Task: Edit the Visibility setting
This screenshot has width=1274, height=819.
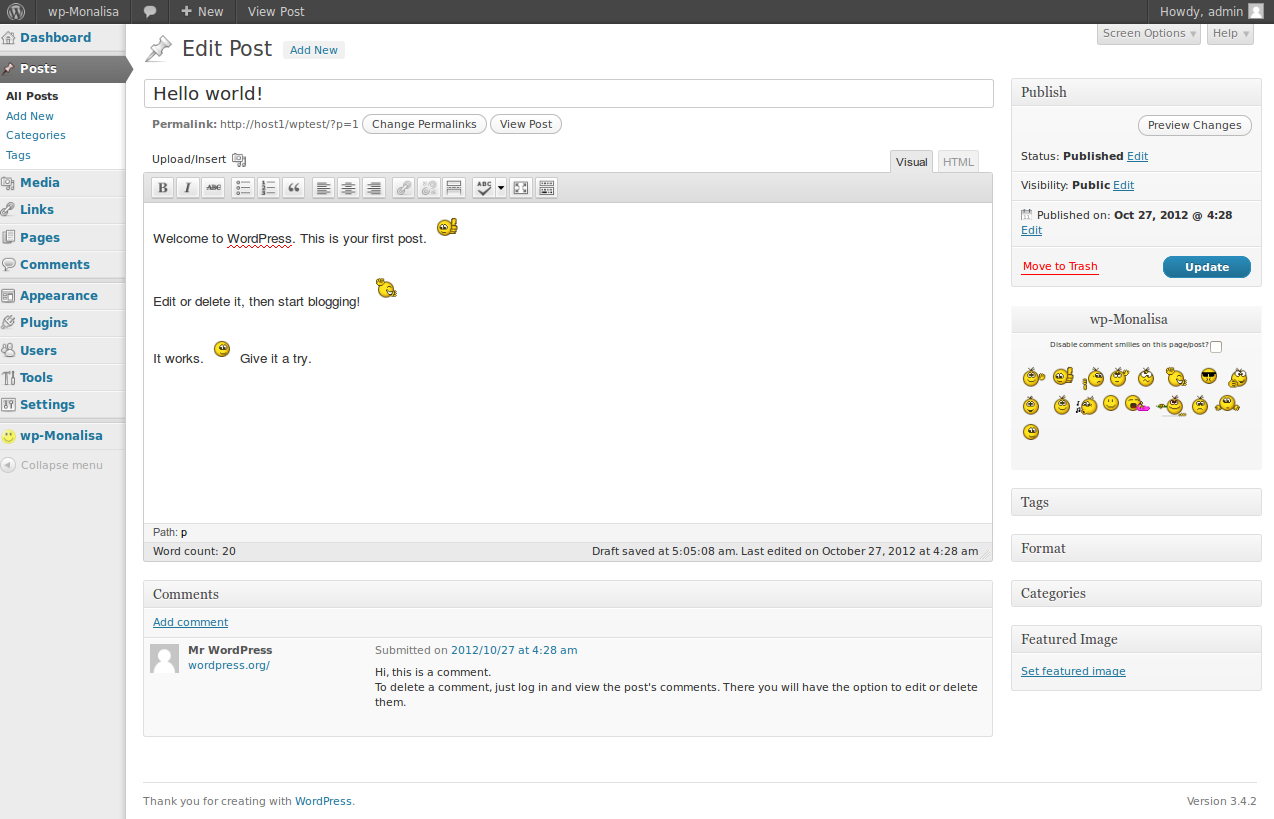Action: 1123,185
